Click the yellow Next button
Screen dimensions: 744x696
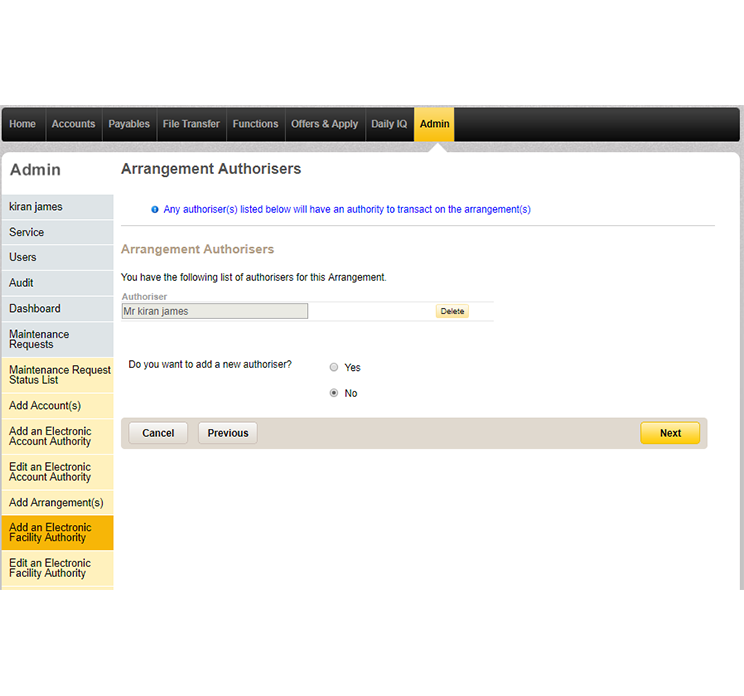670,433
